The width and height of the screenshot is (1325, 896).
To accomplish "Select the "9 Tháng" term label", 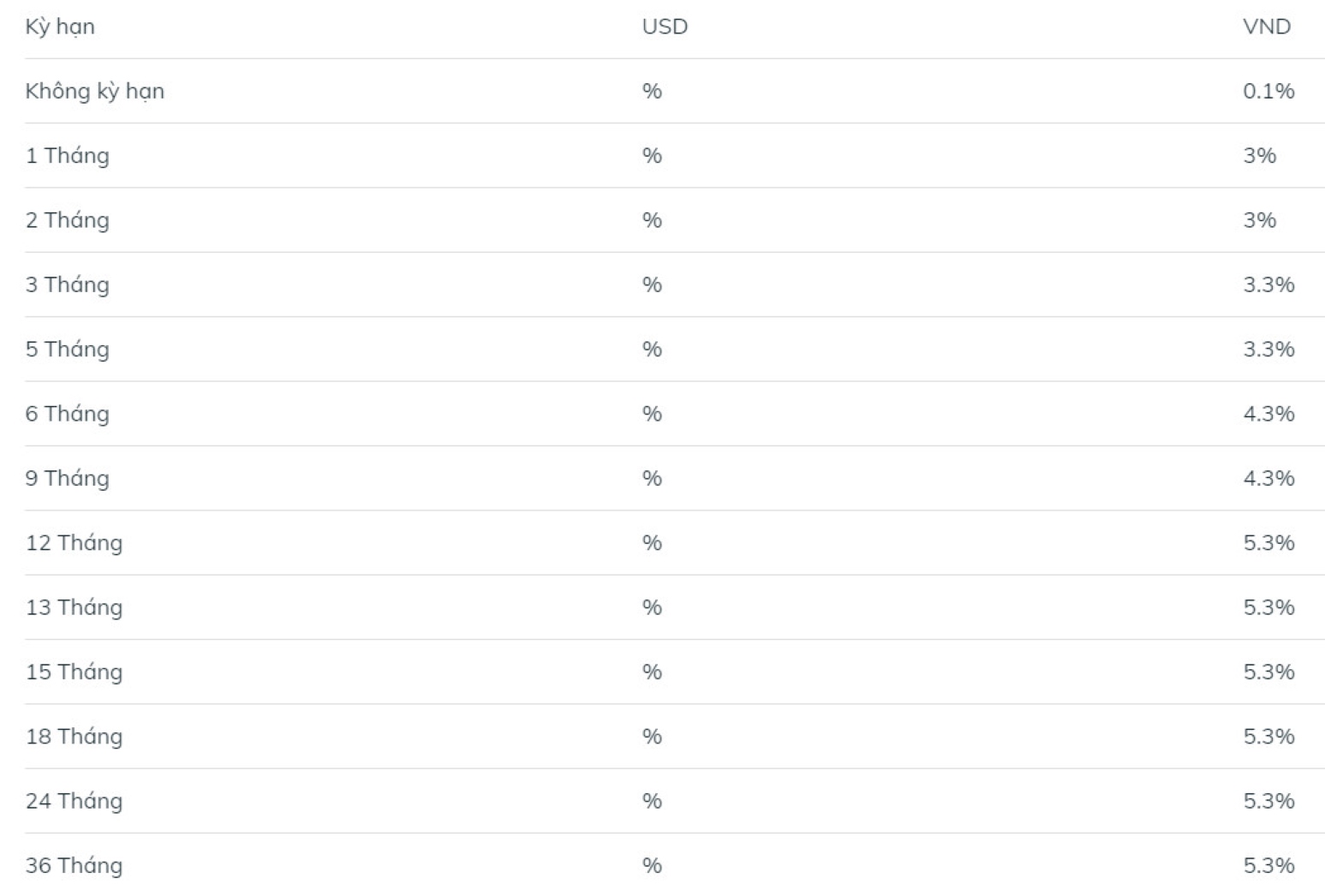I will point(68,478).
